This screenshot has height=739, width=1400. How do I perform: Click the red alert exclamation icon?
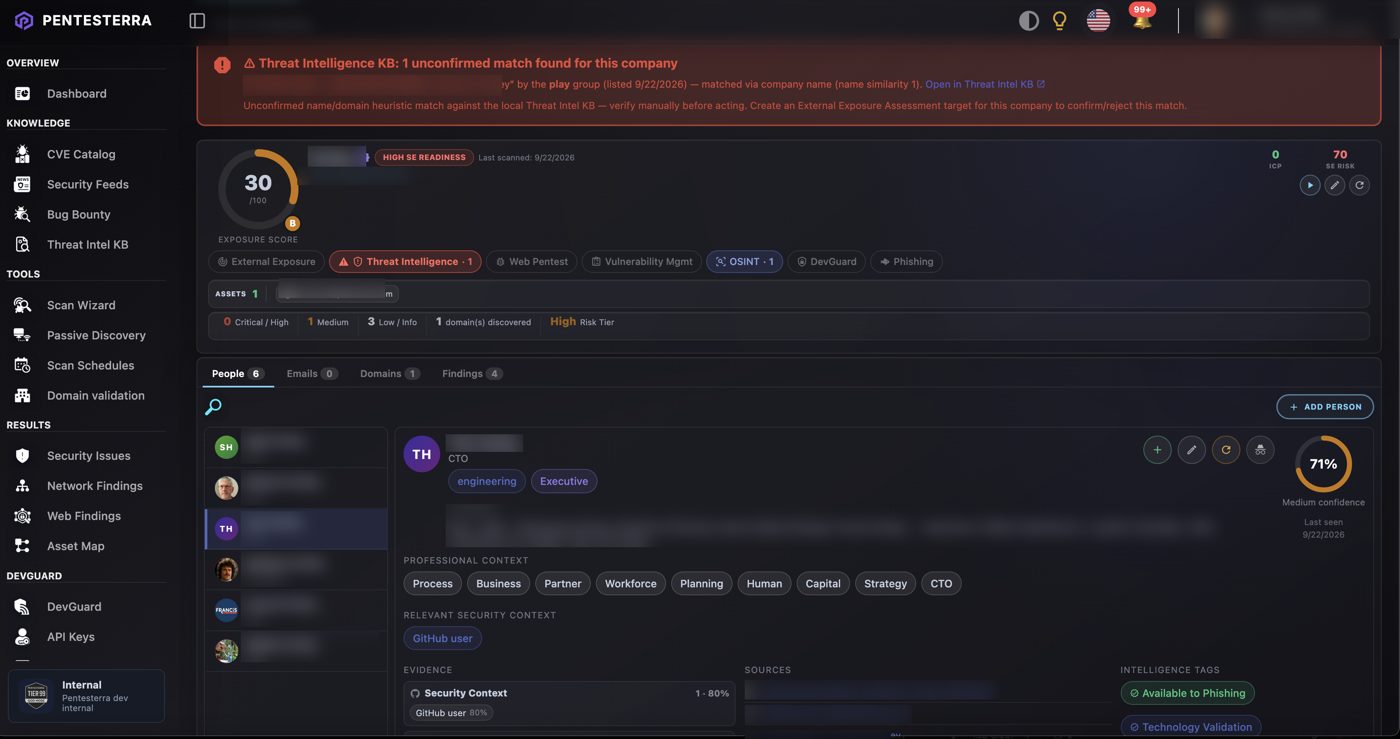pyautogui.click(x=222, y=65)
